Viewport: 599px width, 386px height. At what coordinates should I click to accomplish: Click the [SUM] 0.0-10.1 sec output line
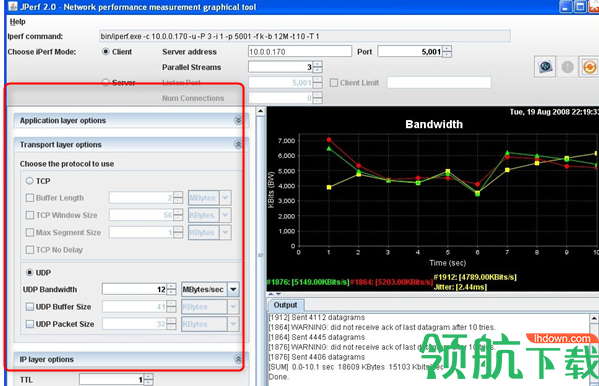pyautogui.click(x=355, y=367)
